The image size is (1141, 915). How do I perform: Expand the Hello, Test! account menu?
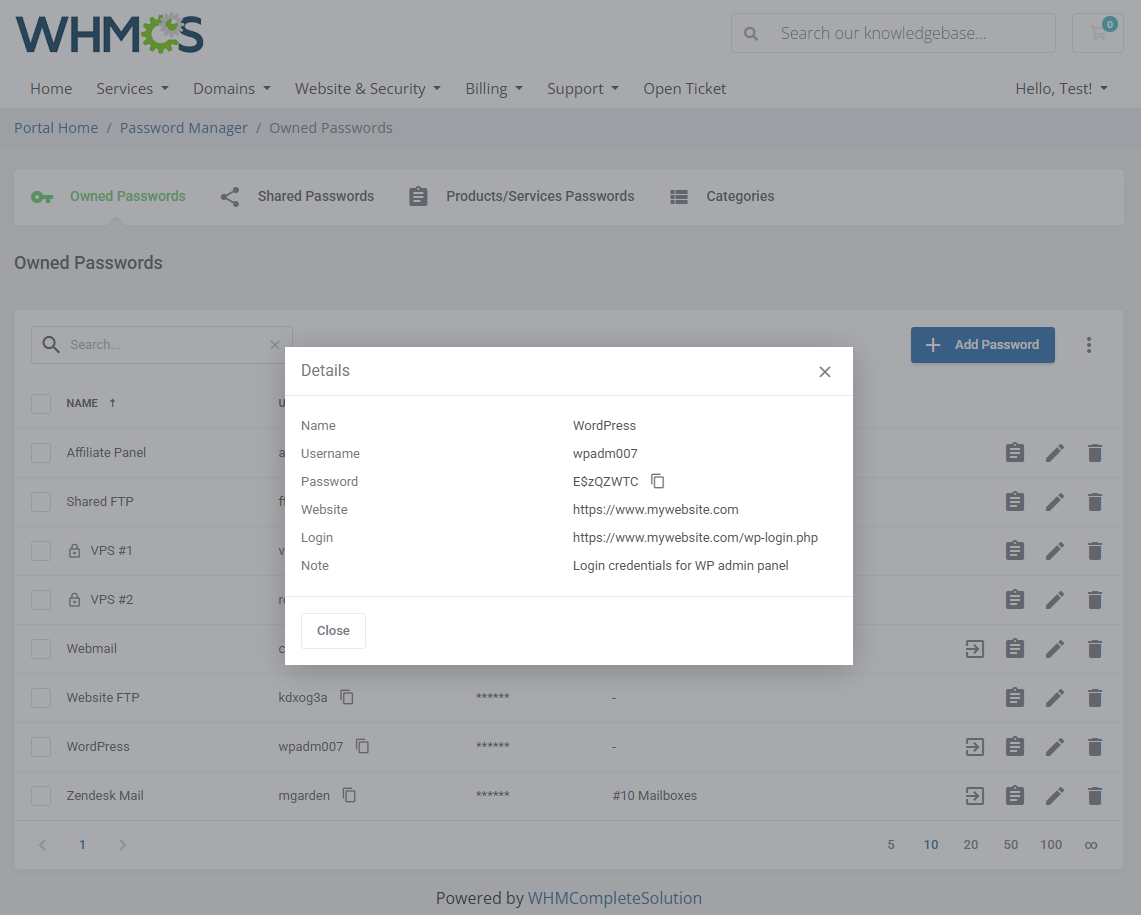[1061, 89]
